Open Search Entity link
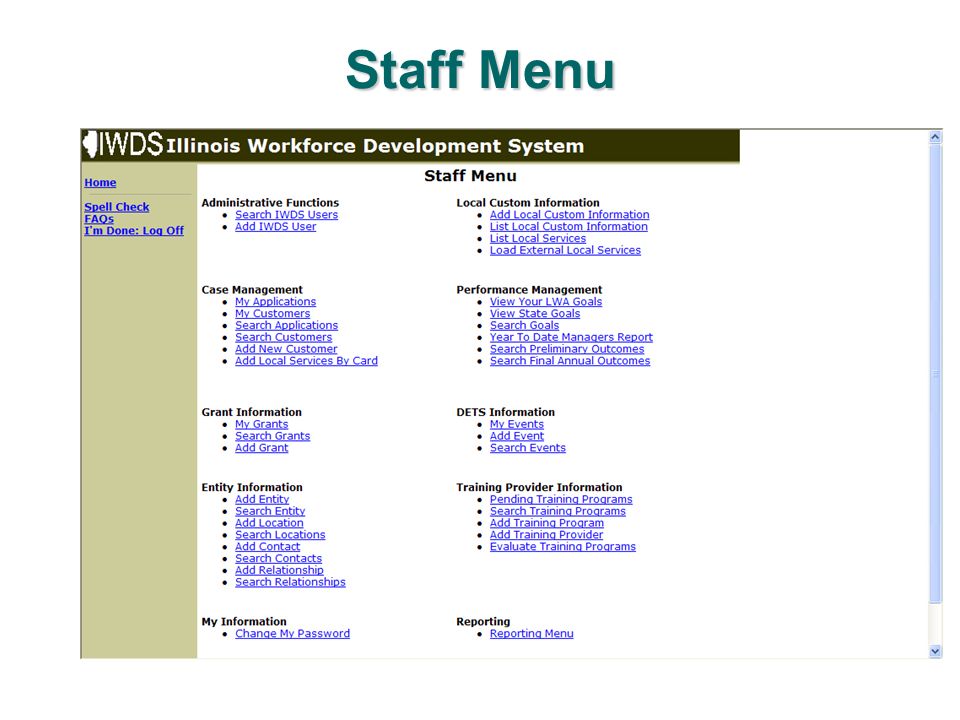The width and height of the screenshot is (960, 720). click(270, 511)
